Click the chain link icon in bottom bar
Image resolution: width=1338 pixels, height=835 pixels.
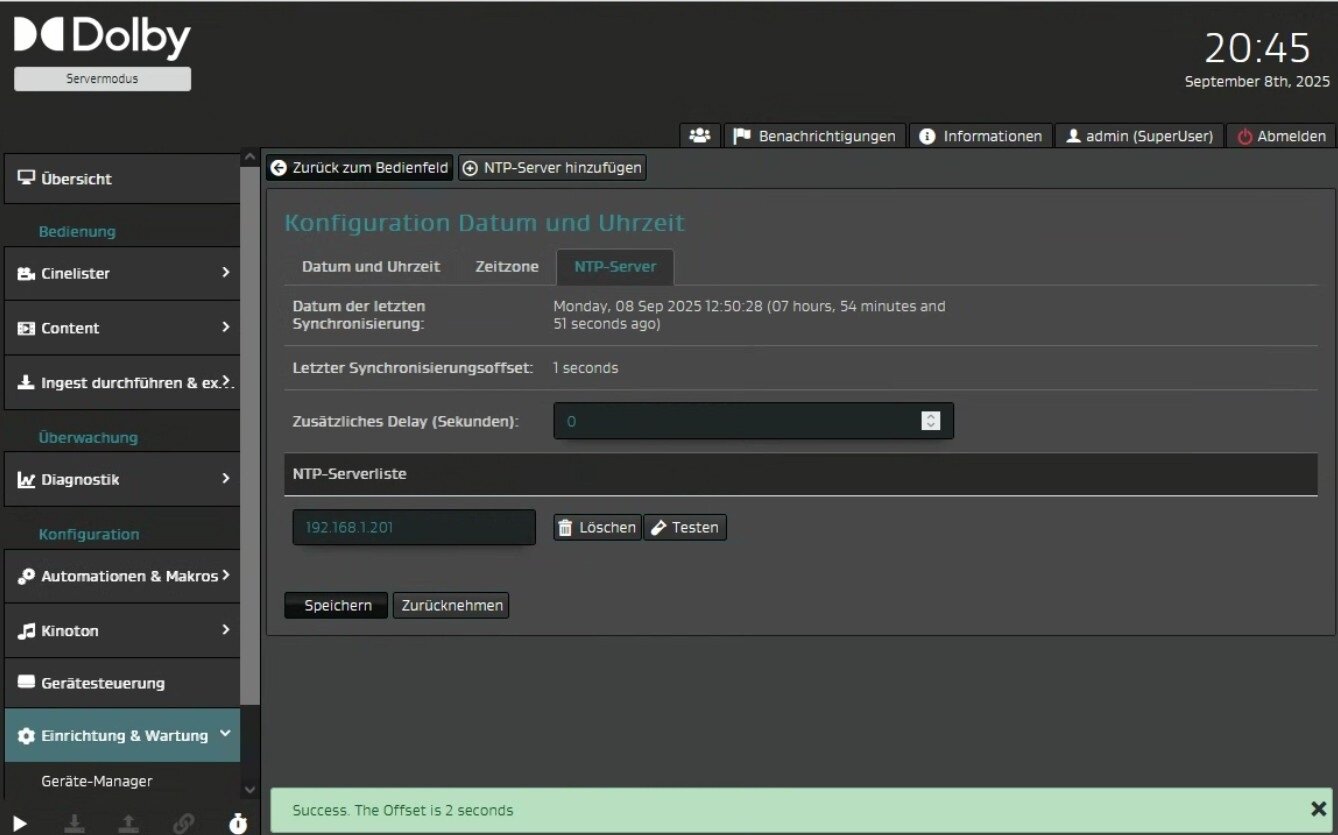tap(184, 823)
